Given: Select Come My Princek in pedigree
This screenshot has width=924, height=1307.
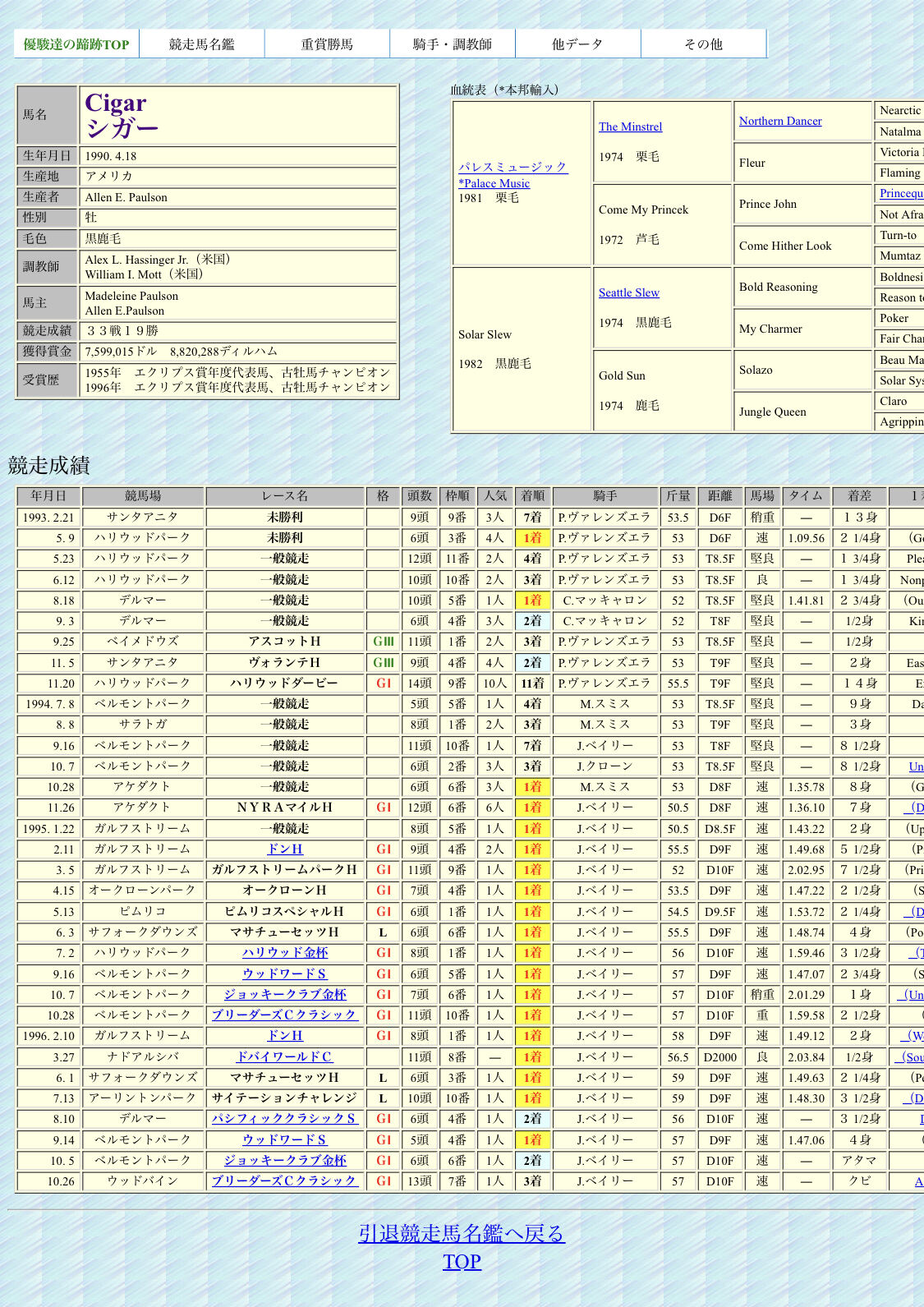Looking at the screenshot, I should click(x=643, y=209).
